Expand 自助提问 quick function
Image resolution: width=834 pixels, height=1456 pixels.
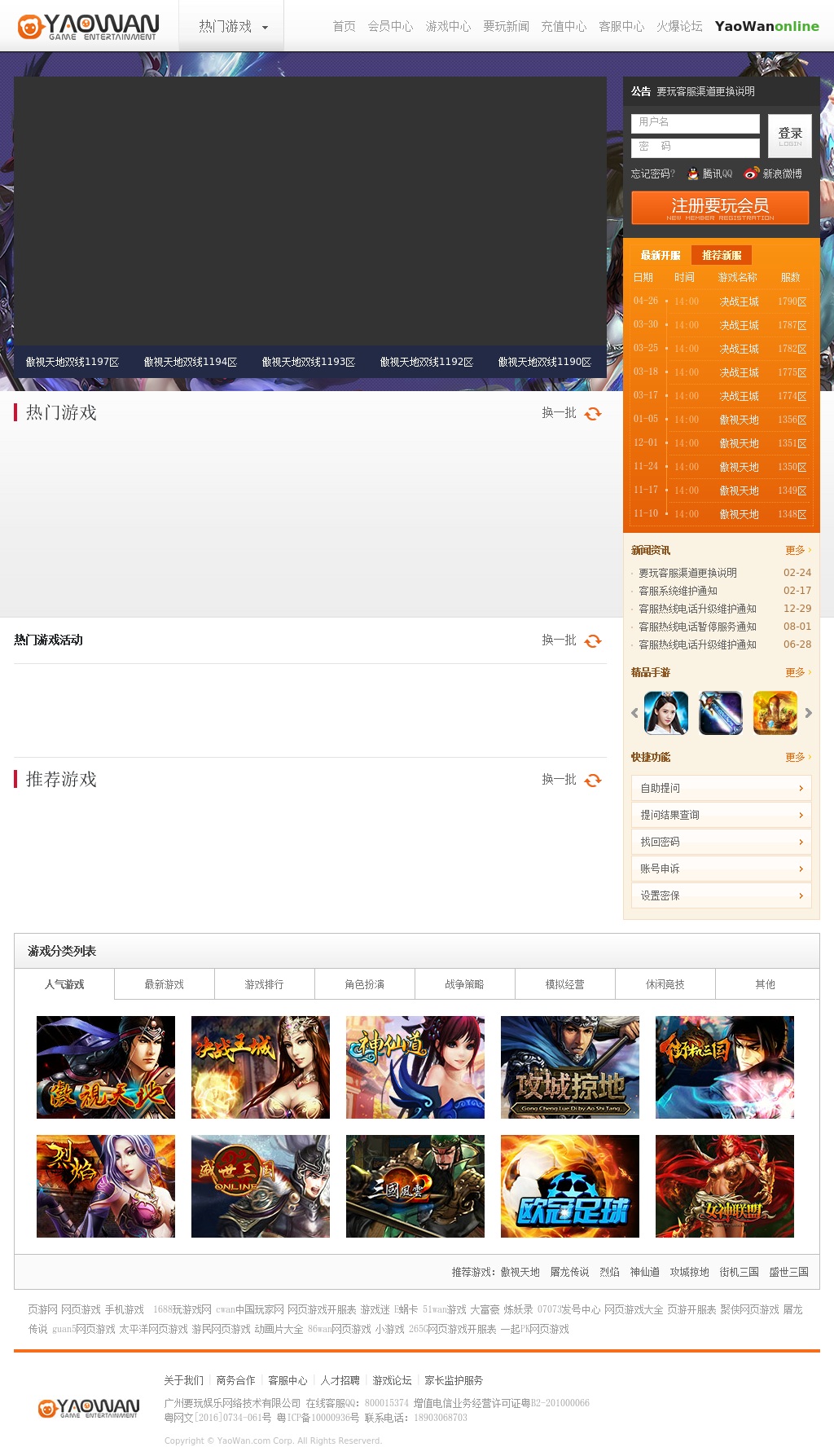pyautogui.click(x=721, y=788)
